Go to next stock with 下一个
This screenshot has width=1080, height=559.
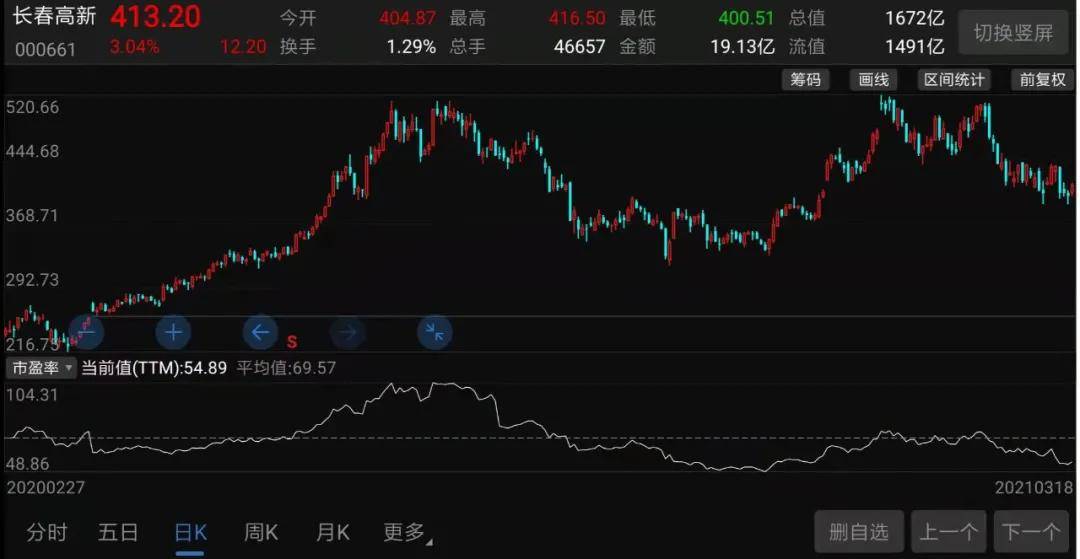click(x=1031, y=531)
